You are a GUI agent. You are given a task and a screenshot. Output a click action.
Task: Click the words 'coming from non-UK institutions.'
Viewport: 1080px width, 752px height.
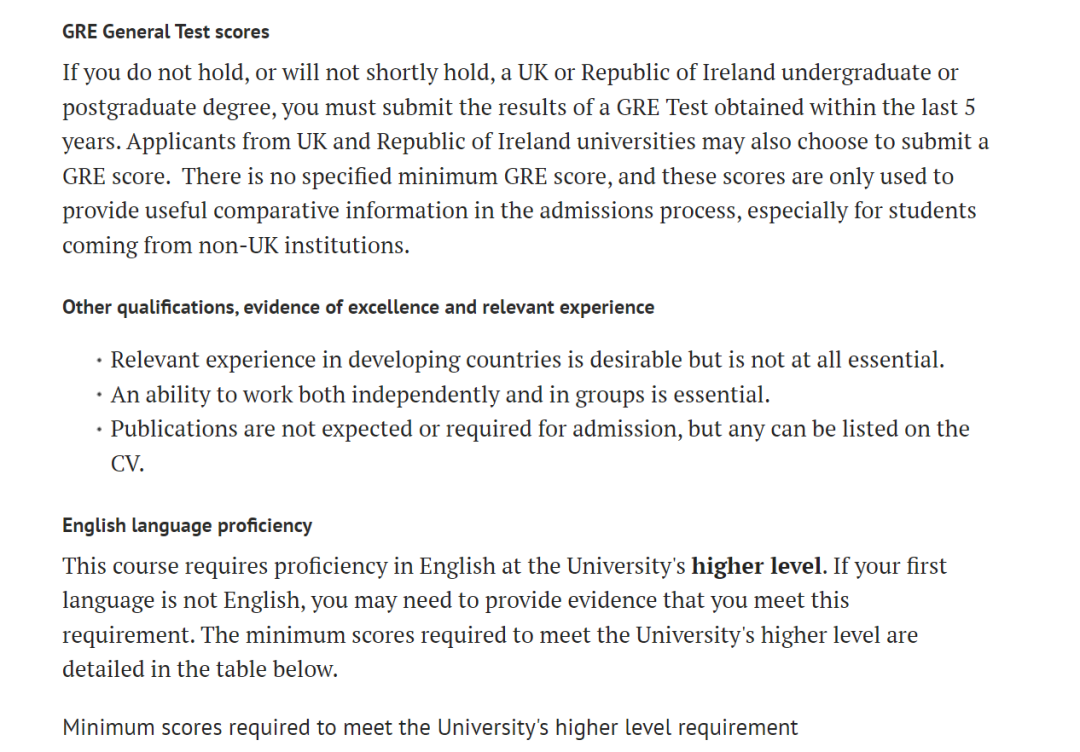[x=236, y=246]
